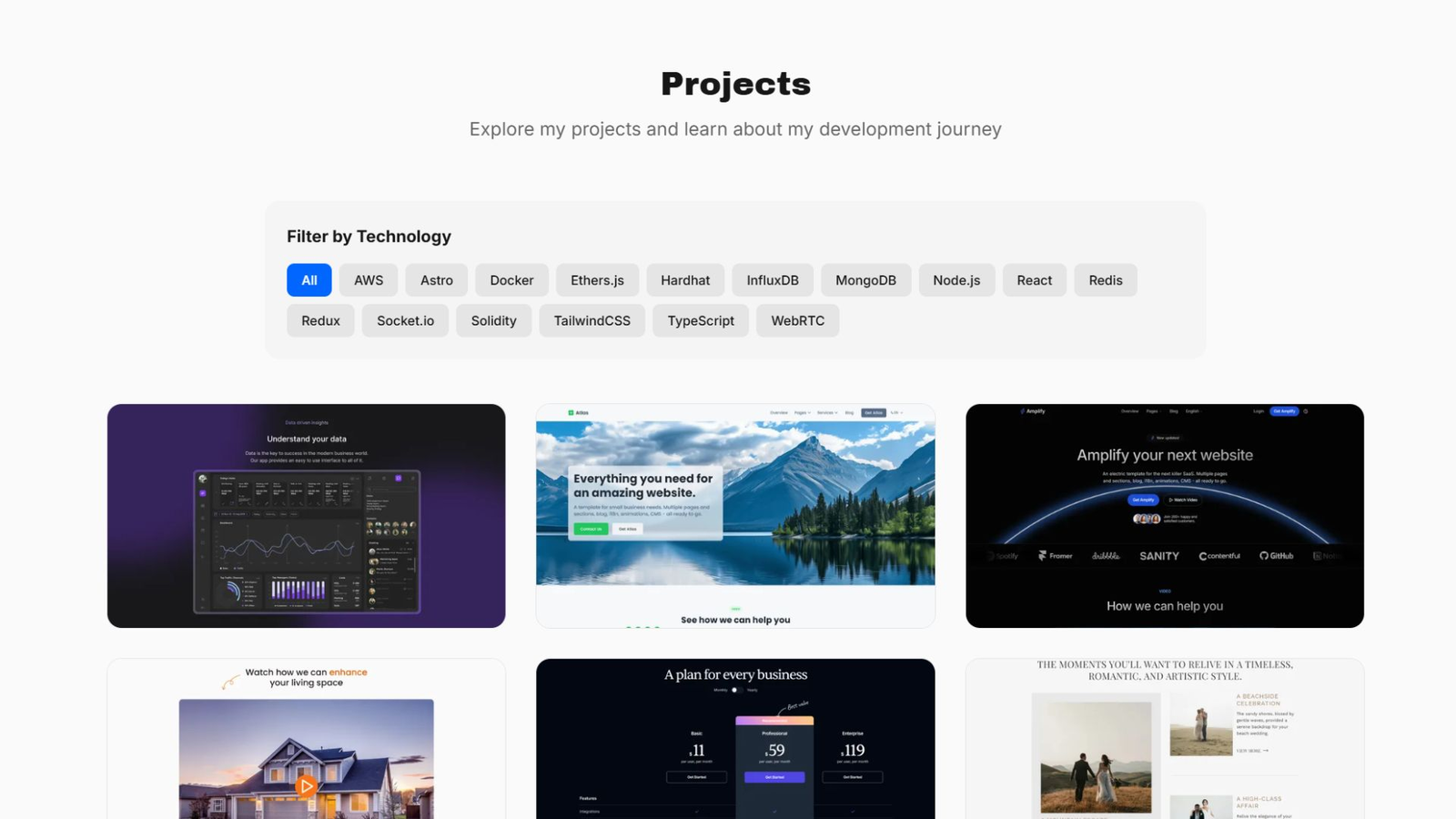Choose the Redux filter
The width and height of the screenshot is (1456, 819).
pos(320,320)
